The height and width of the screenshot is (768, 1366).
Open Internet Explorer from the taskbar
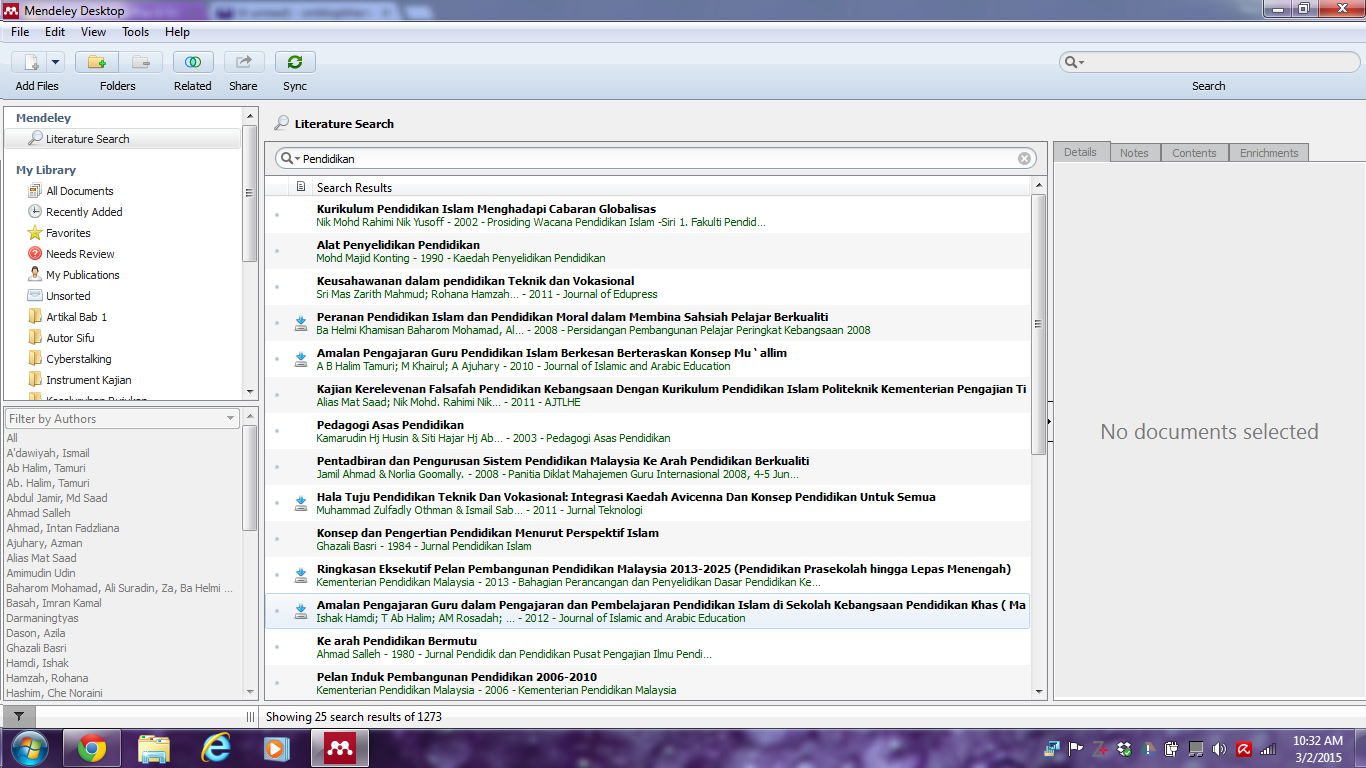point(216,748)
